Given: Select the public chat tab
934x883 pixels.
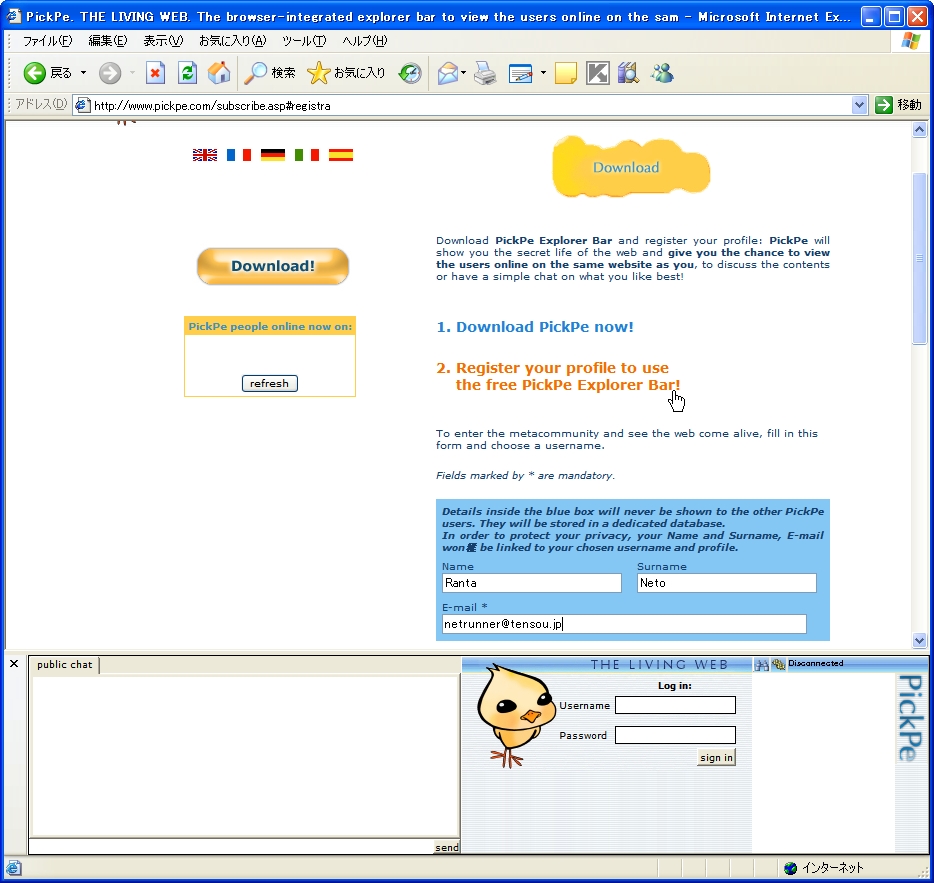Looking at the screenshot, I should tap(64, 664).
